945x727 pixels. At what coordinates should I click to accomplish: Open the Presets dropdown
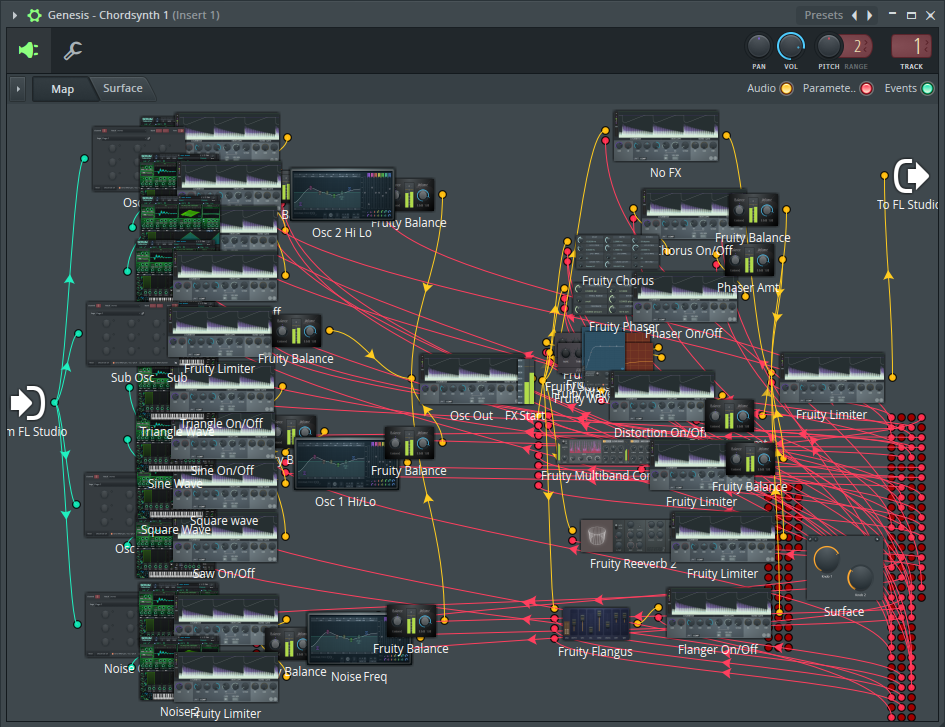[823, 15]
